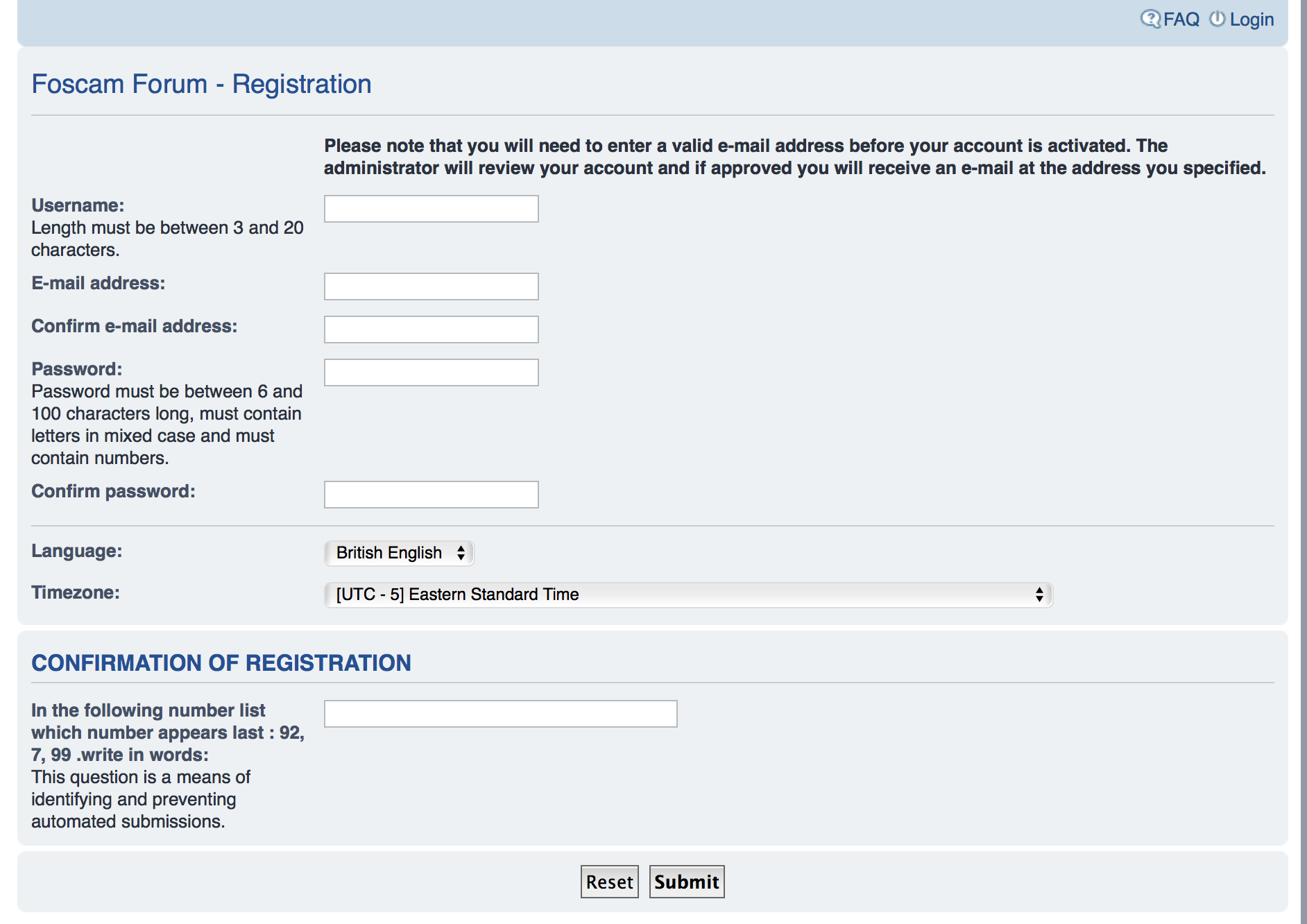
Task: Reset the registration form
Action: coord(609,882)
